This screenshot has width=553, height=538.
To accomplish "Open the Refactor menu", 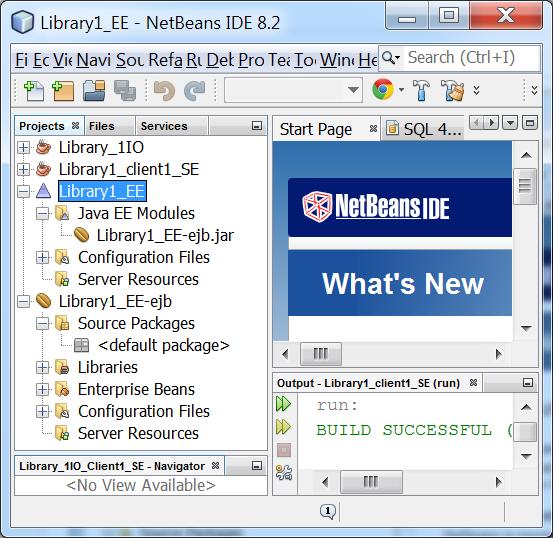I will click(x=165, y=60).
